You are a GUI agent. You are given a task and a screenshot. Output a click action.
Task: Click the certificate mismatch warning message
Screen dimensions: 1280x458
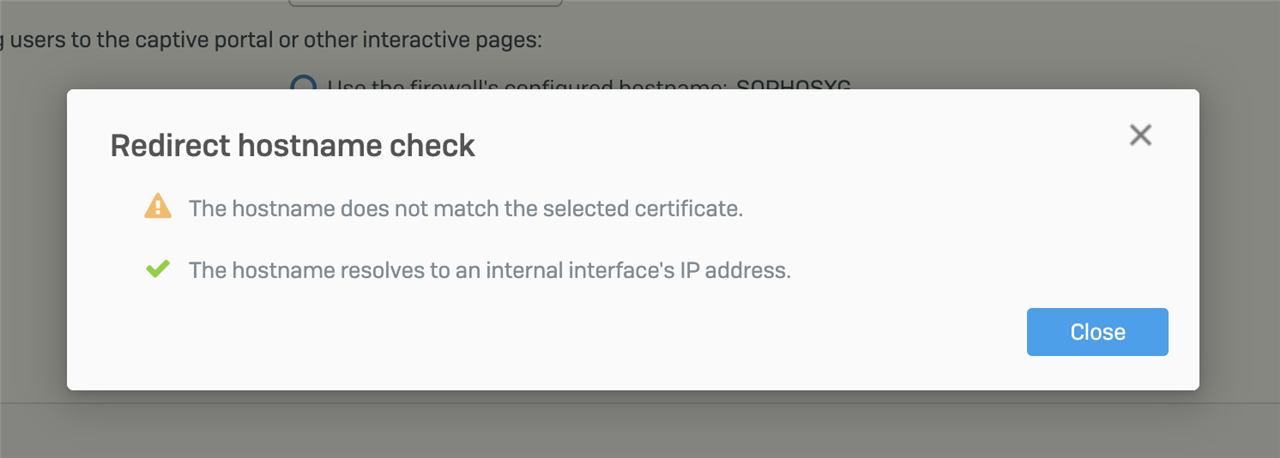[466, 209]
